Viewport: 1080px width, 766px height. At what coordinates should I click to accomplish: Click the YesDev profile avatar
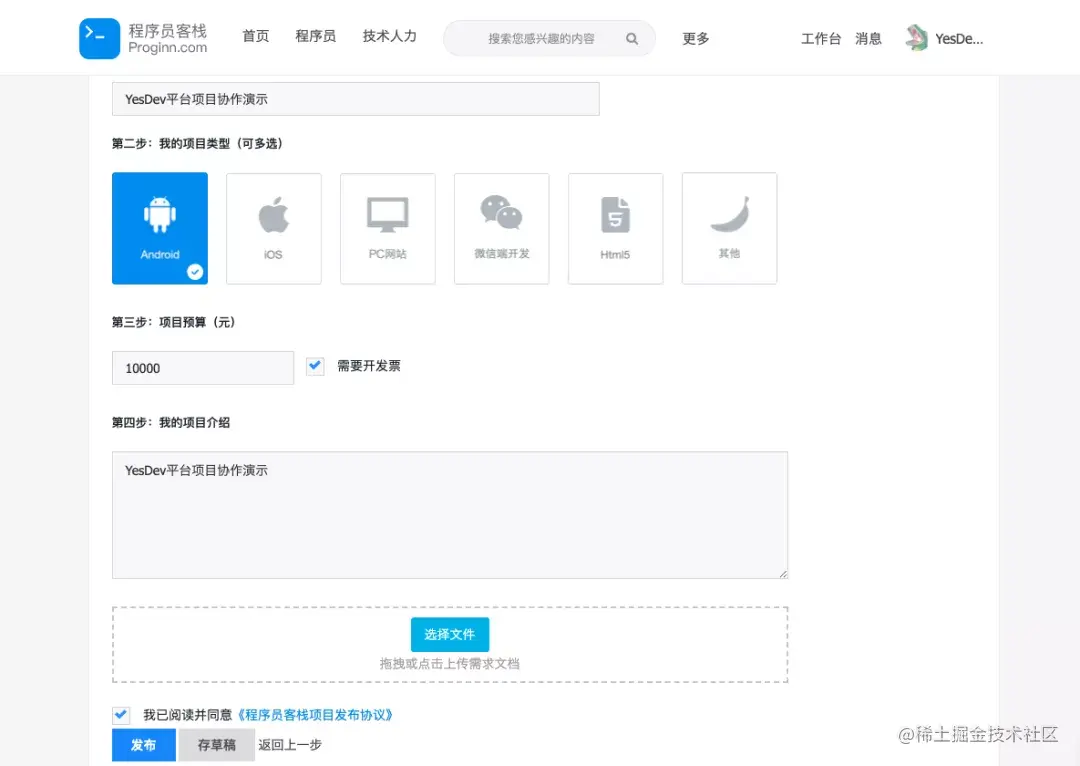pos(916,36)
